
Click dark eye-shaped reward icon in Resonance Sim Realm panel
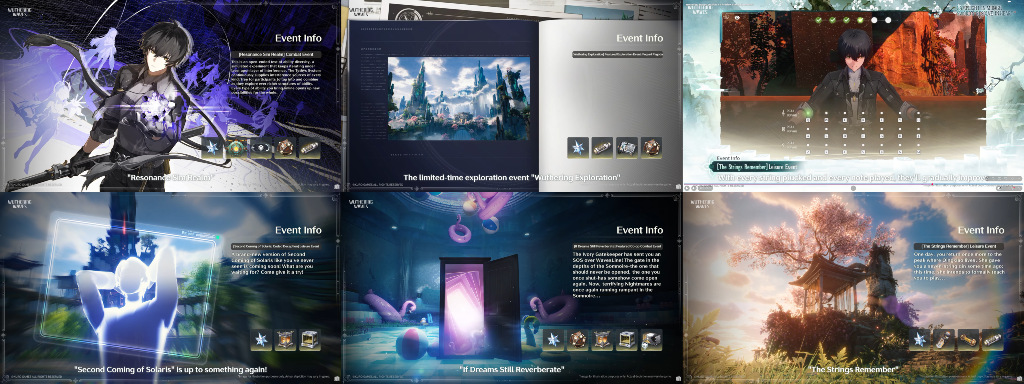click(261, 148)
